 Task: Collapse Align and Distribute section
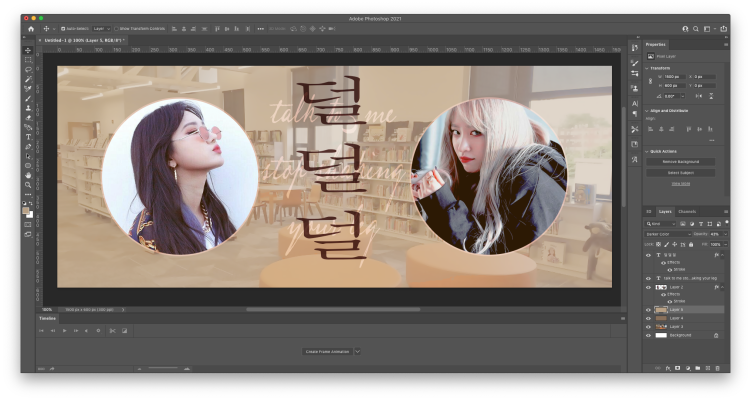(x=647, y=111)
